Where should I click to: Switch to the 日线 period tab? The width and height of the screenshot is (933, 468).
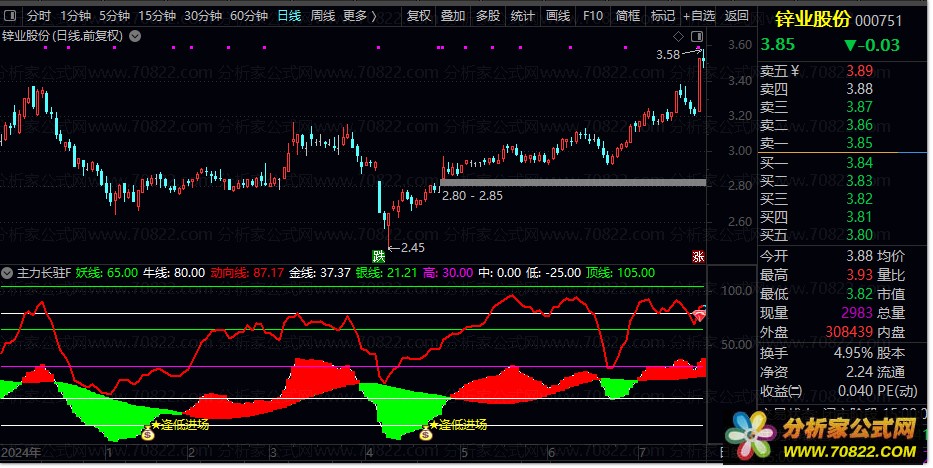[289, 16]
